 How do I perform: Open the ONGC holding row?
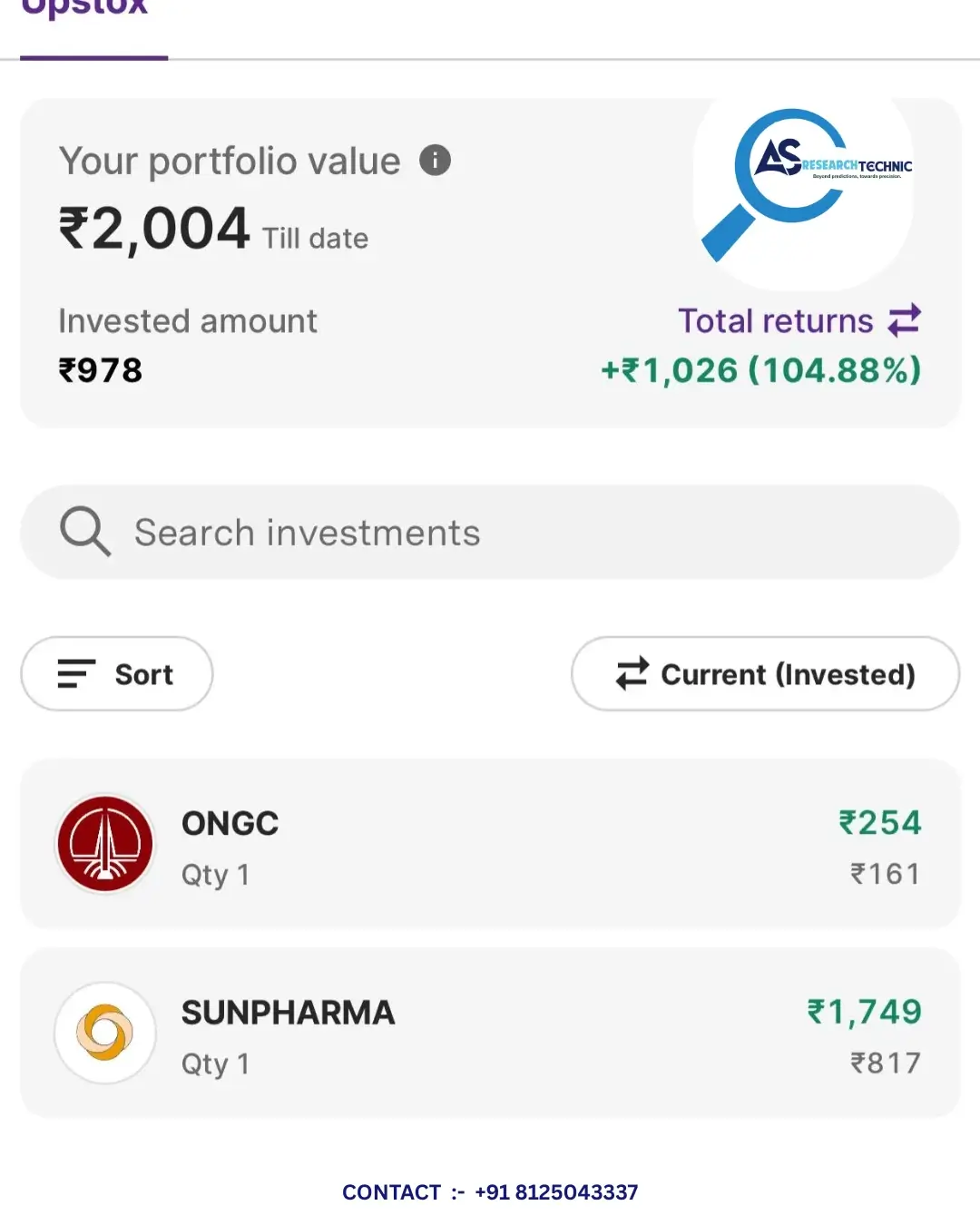point(490,844)
